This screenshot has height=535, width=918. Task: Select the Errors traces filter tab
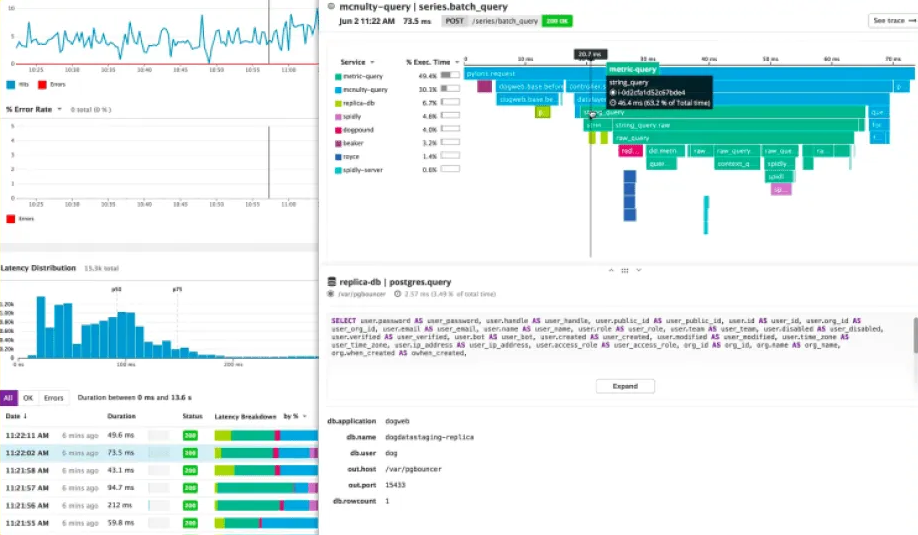coord(53,398)
